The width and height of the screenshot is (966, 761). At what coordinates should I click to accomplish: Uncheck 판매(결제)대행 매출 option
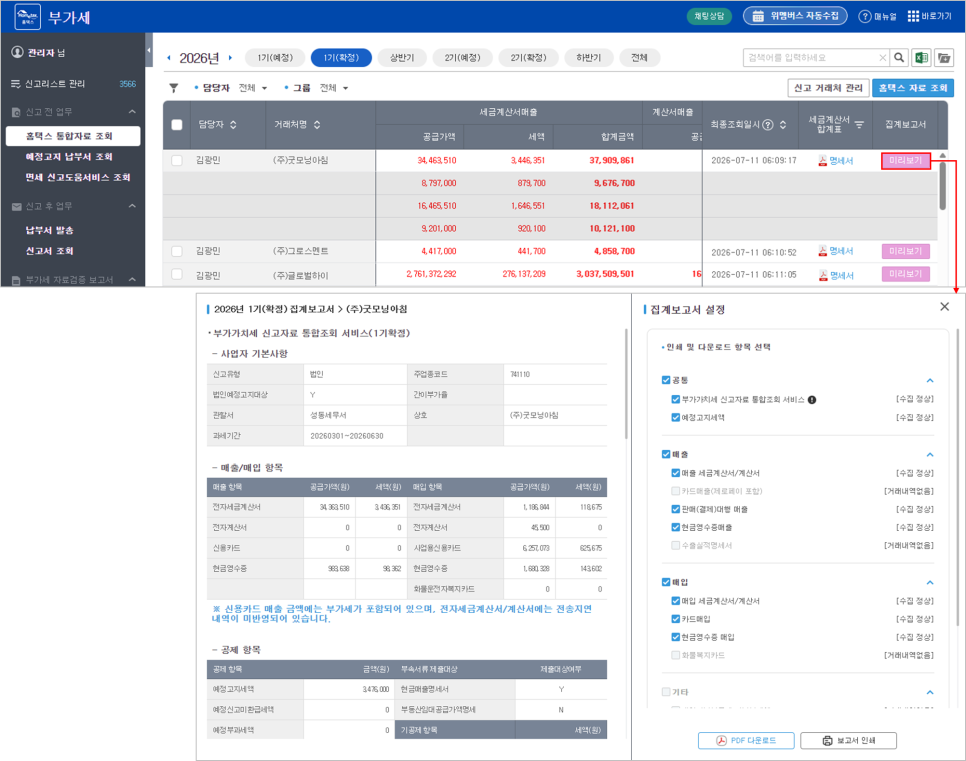coord(676,509)
